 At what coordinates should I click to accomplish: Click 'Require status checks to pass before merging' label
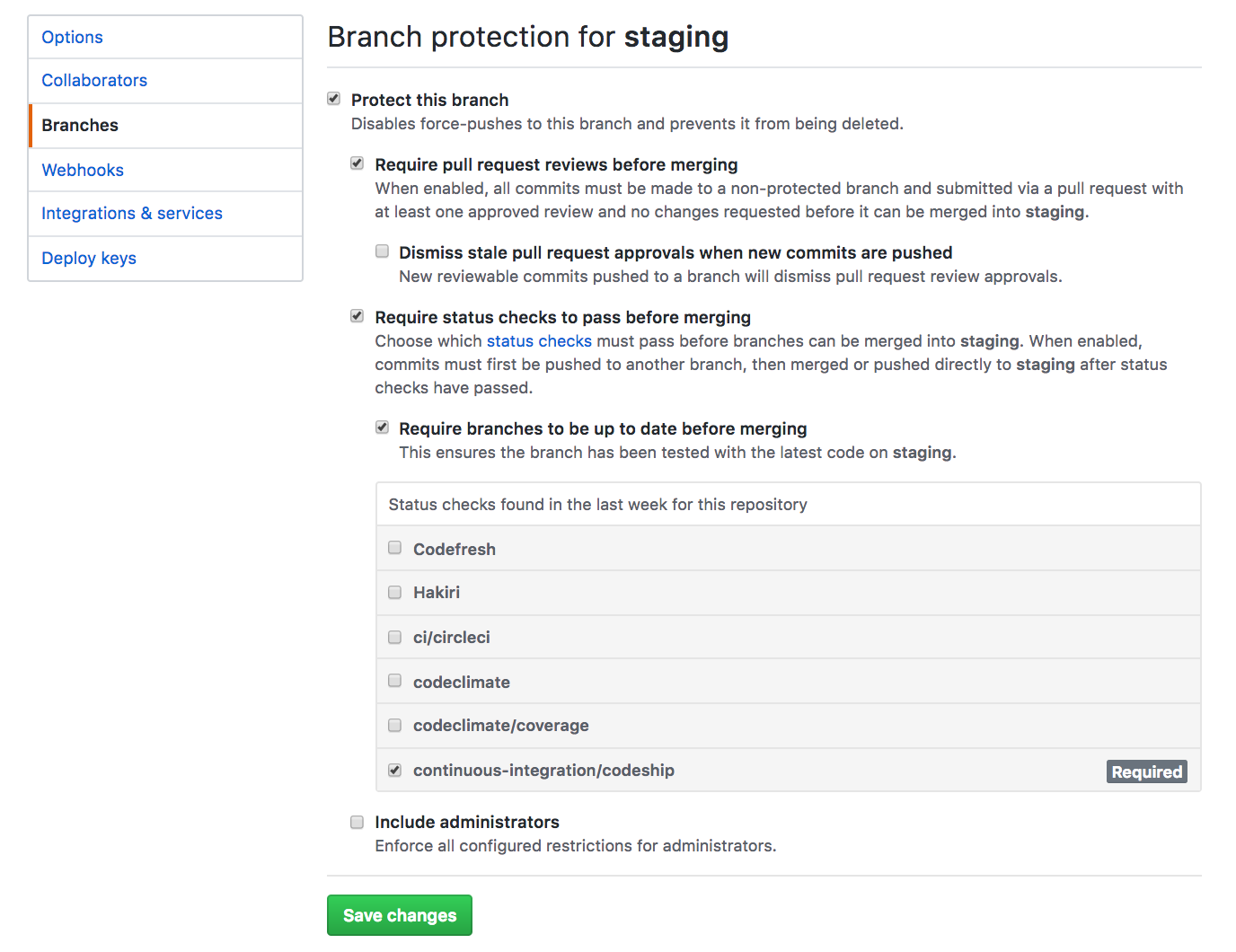pos(563,317)
